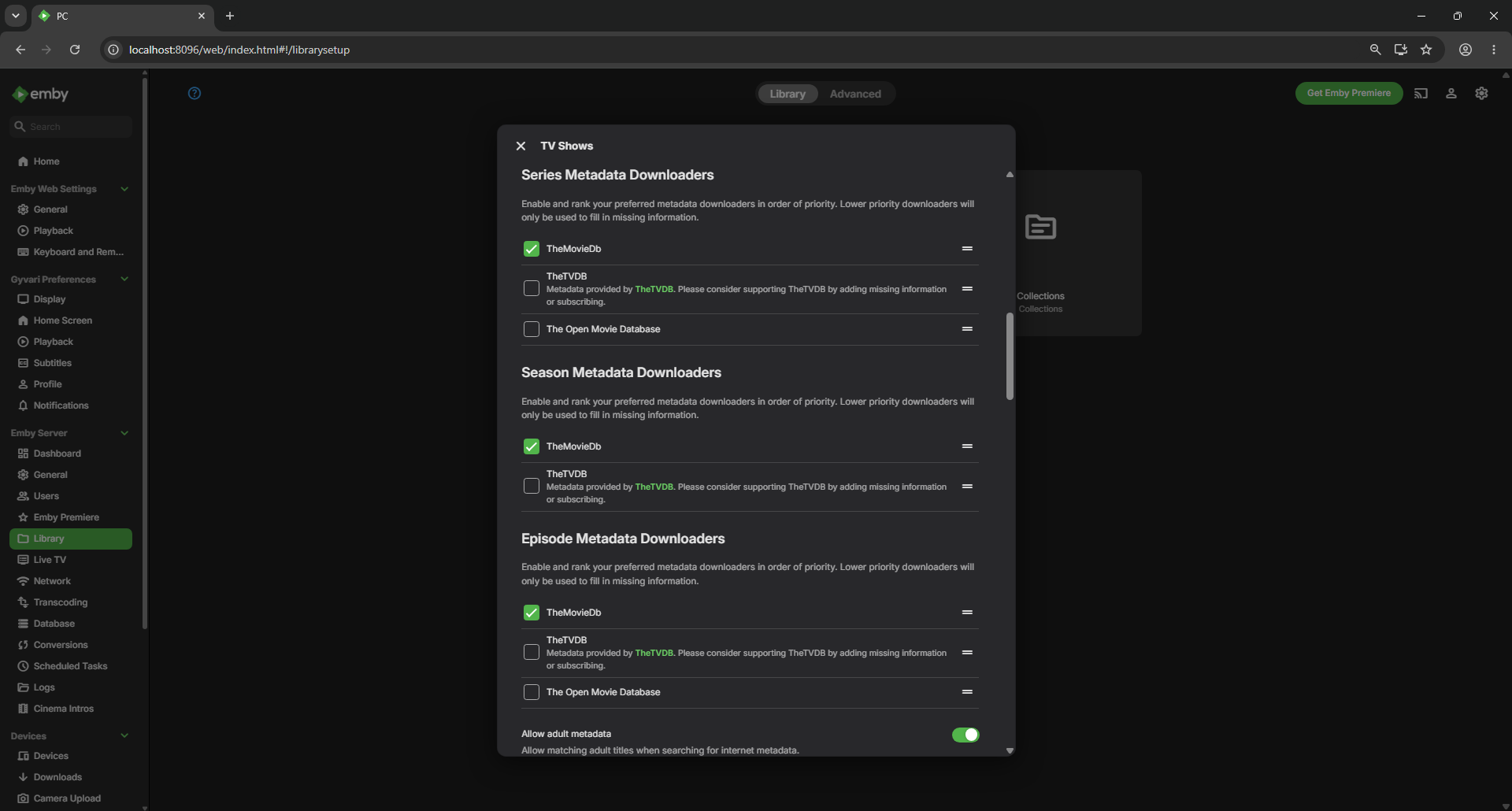Close the TV Shows dialog with X
Screen dimensions: 1512x811
521,146
